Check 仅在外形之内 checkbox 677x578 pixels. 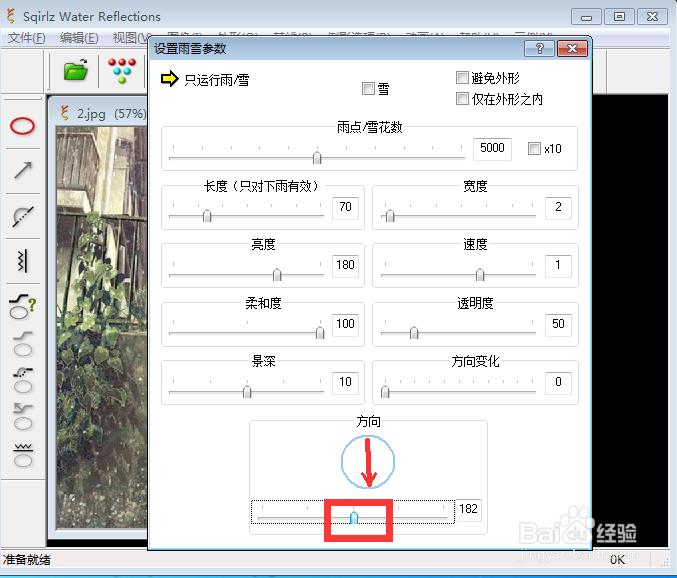[462, 99]
